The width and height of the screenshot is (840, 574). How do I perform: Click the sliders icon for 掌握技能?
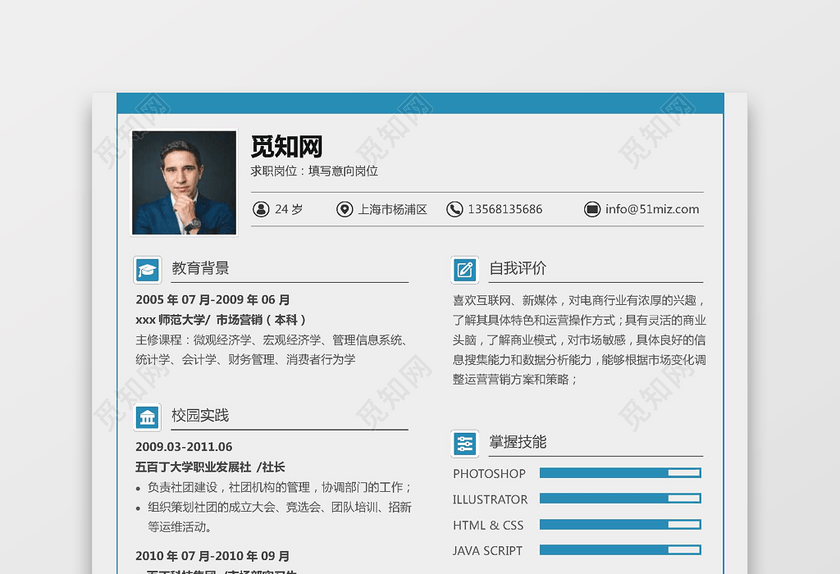click(464, 444)
